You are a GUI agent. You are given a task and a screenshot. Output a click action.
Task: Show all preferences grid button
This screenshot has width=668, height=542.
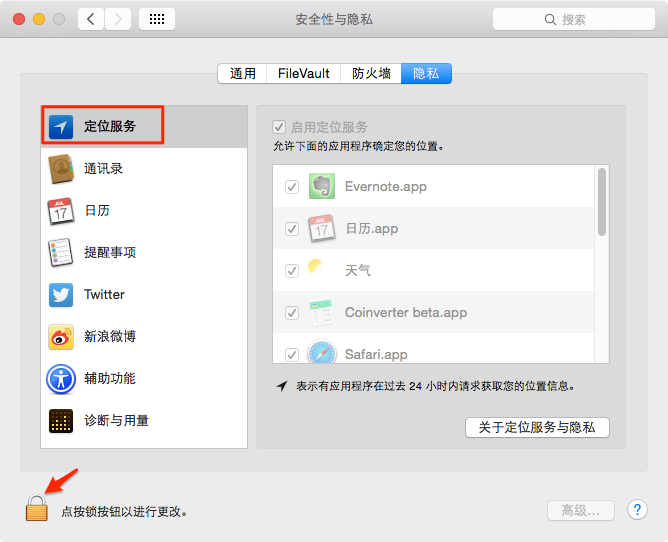point(157,19)
